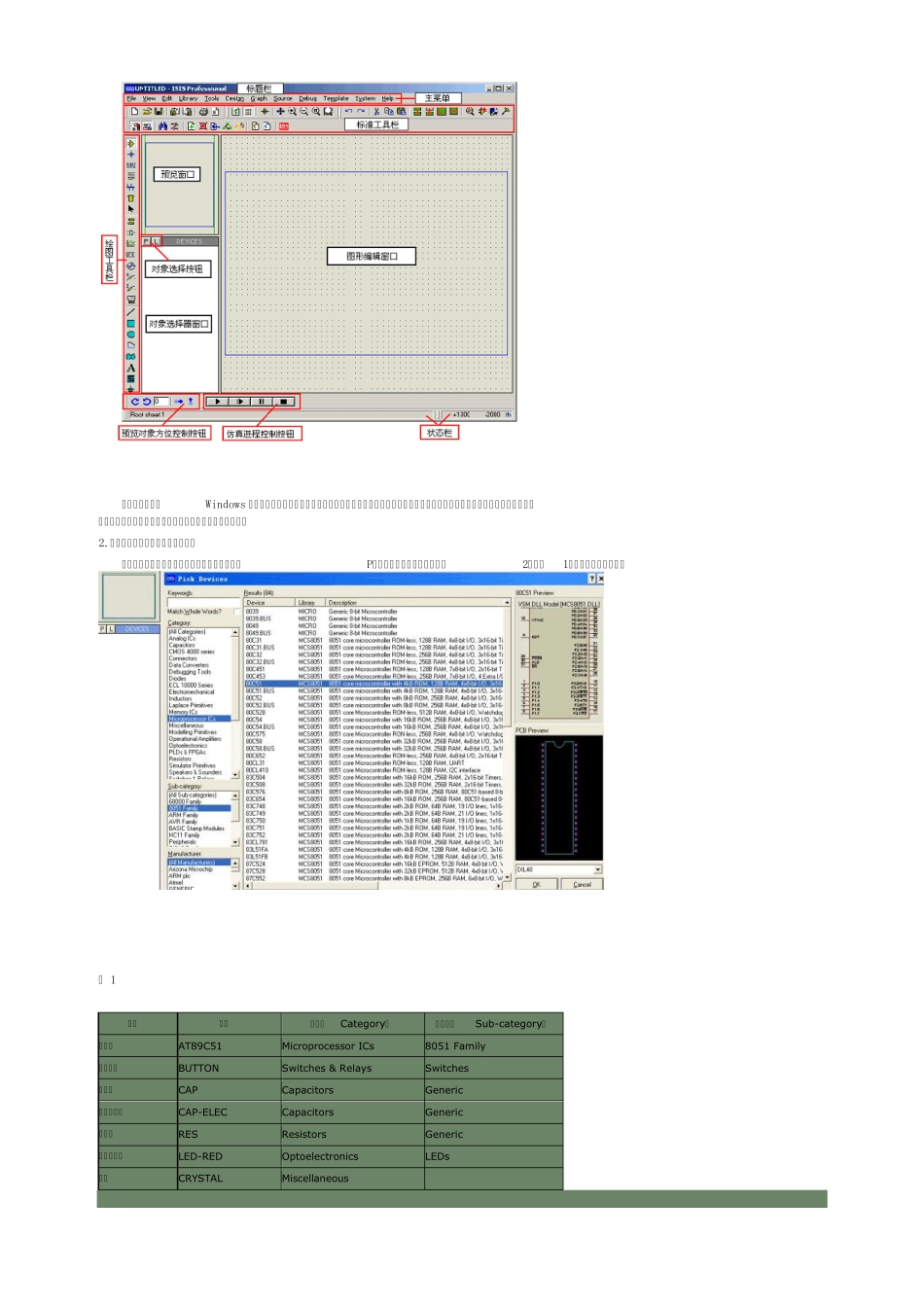Stop the simulation
The width and height of the screenshot is (924, 1307).
pyautogui.click(x=284, y=402)
